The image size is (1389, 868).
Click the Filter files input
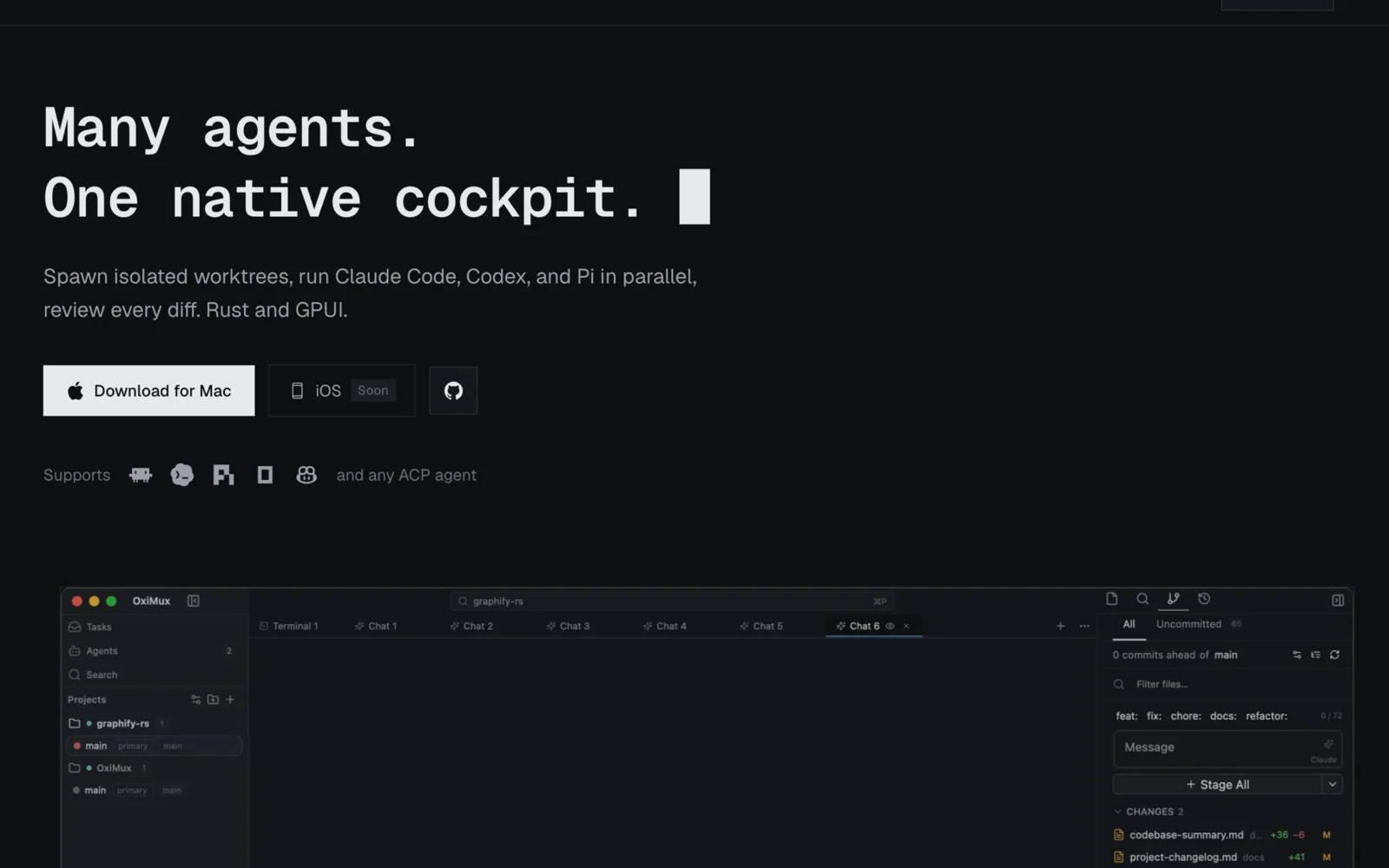coord(1226,684)
